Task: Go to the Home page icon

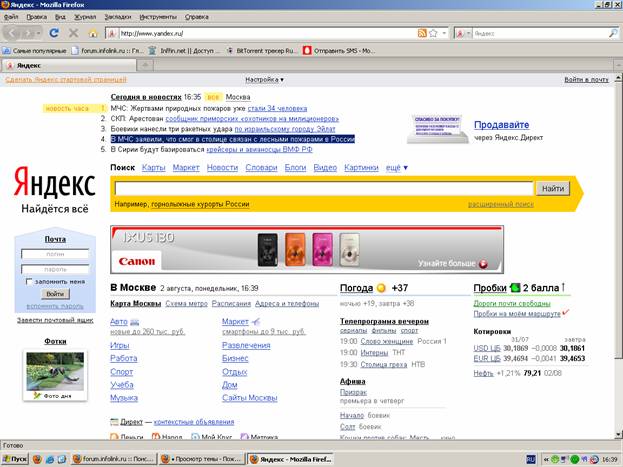Action: (93, 33)
